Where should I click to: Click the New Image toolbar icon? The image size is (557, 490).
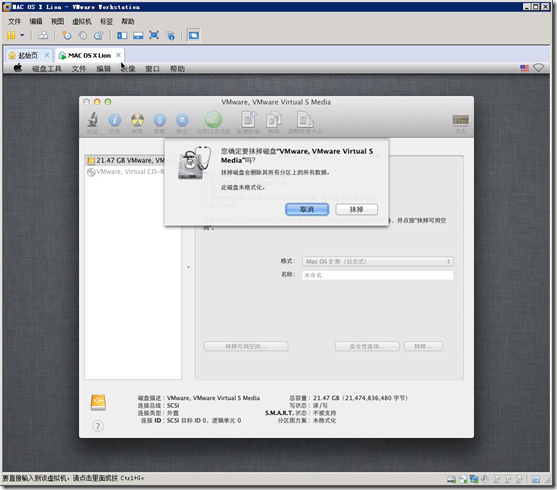[x=249, y=119]
